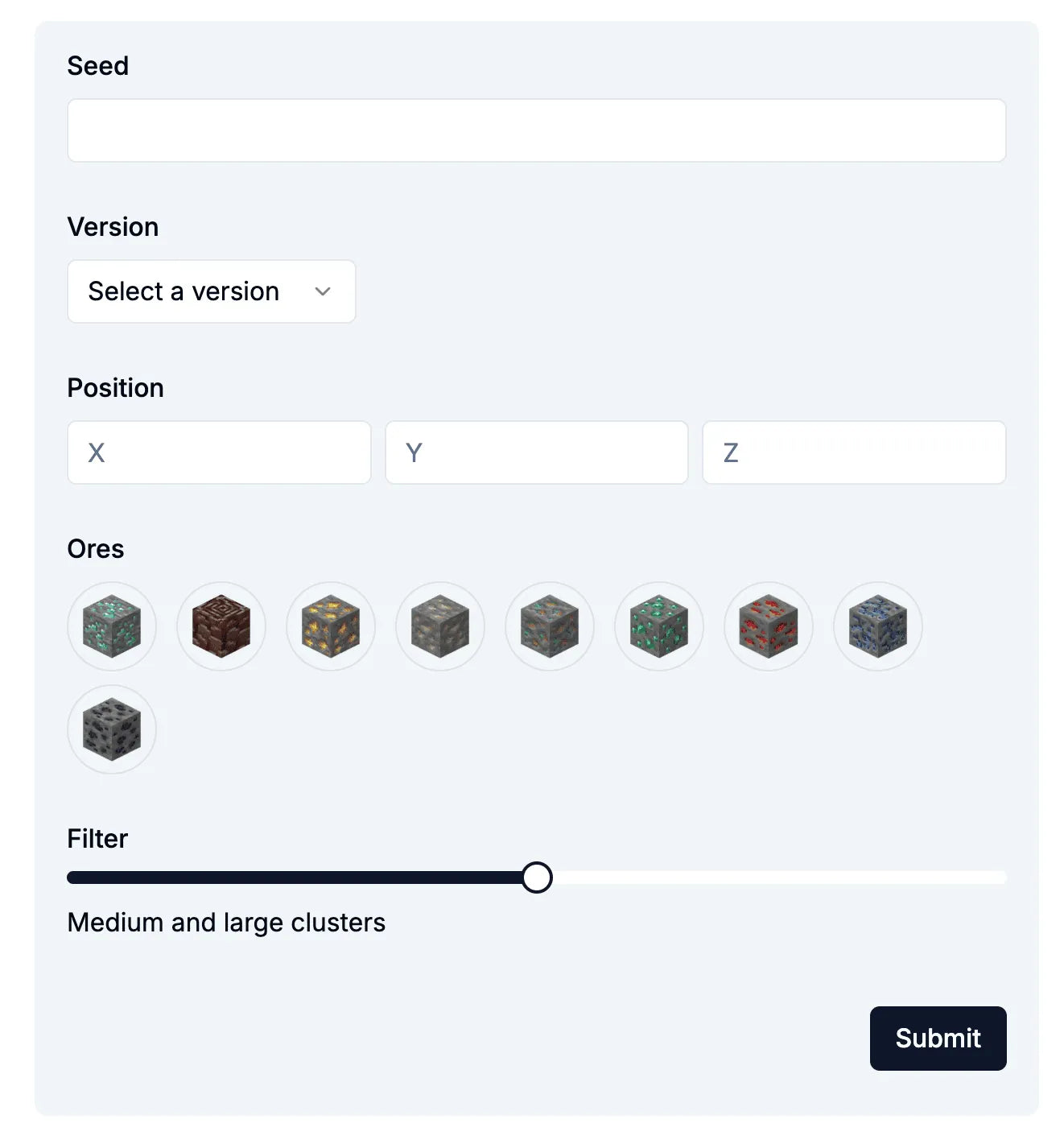Click the Filter slider handle
The width and height of the screenshot is (1064, 1148).
[536, 878]
